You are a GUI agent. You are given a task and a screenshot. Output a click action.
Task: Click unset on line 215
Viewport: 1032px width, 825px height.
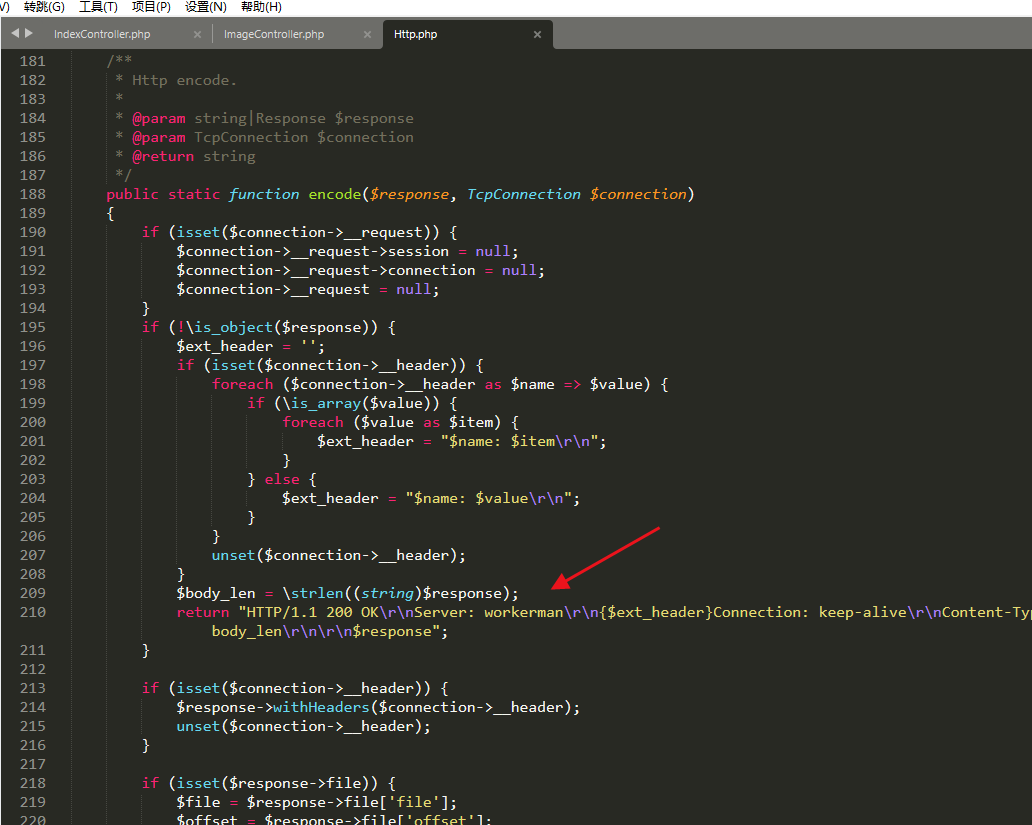(198, 726)
